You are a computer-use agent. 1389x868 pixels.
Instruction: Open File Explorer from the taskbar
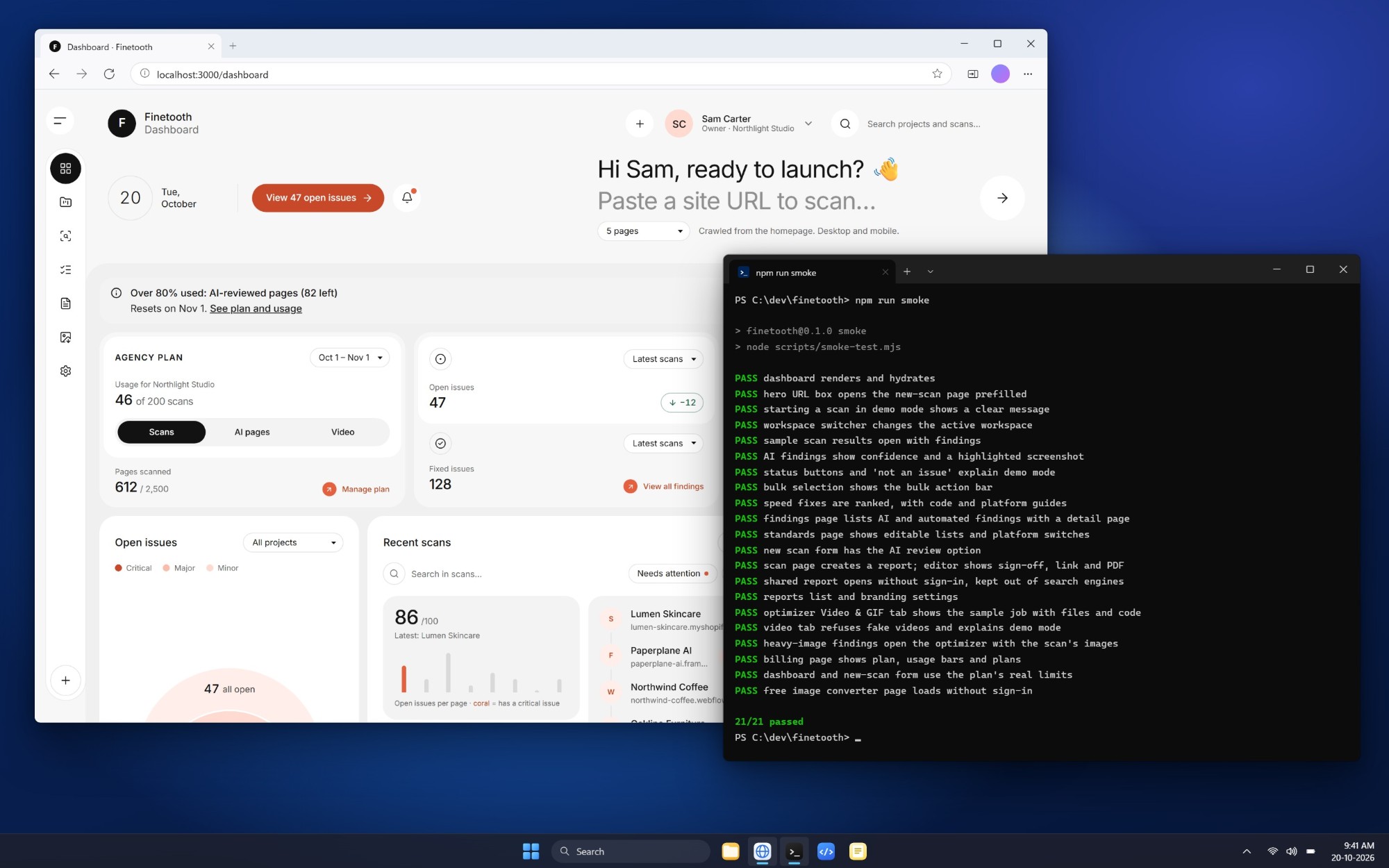[731, 851]
